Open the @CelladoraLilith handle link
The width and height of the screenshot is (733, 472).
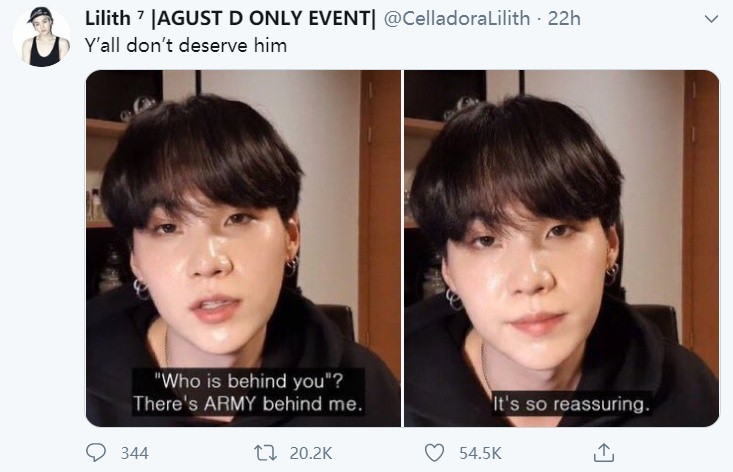(457, 19)
